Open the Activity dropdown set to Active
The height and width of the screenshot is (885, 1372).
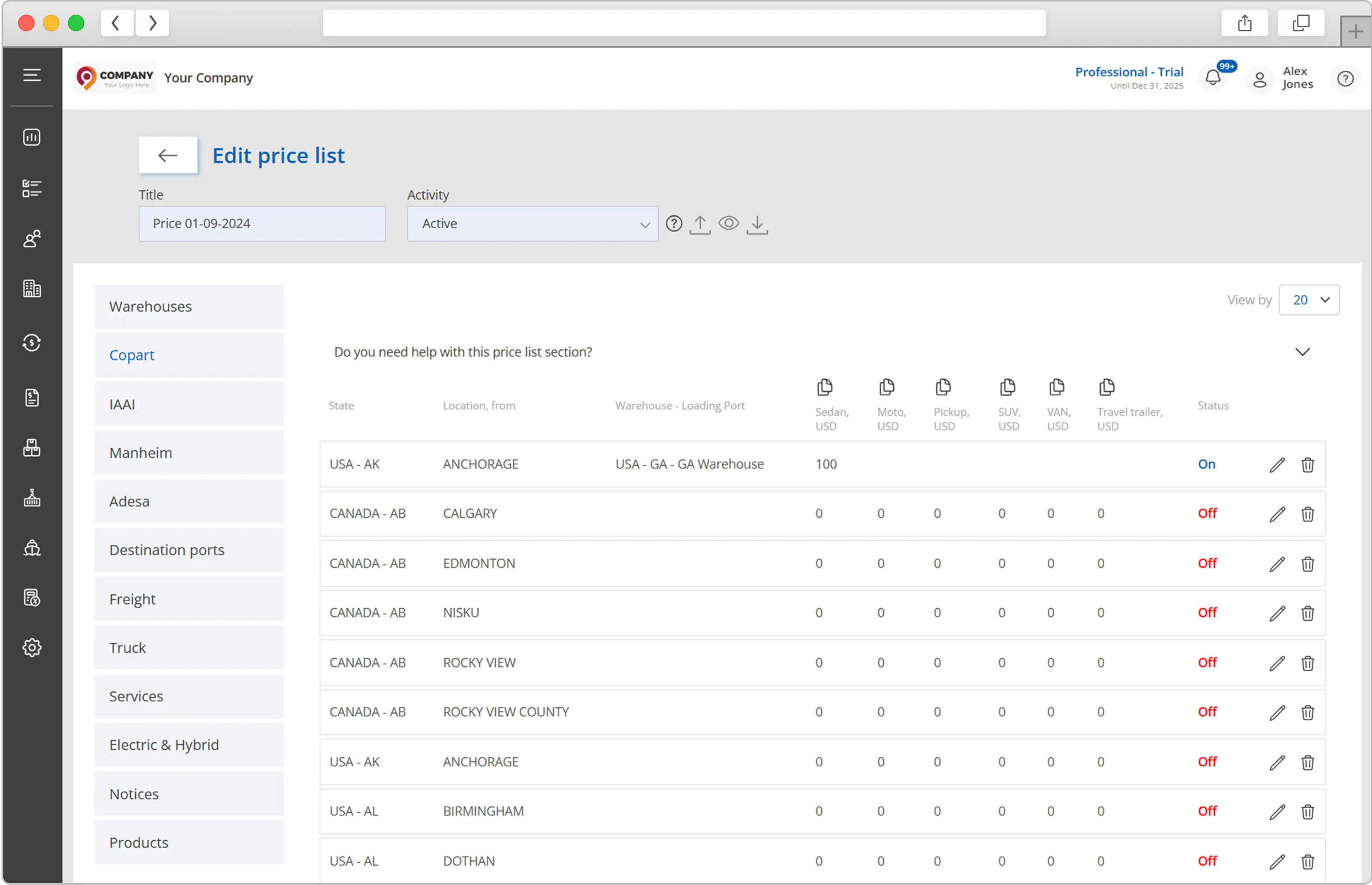532,224
